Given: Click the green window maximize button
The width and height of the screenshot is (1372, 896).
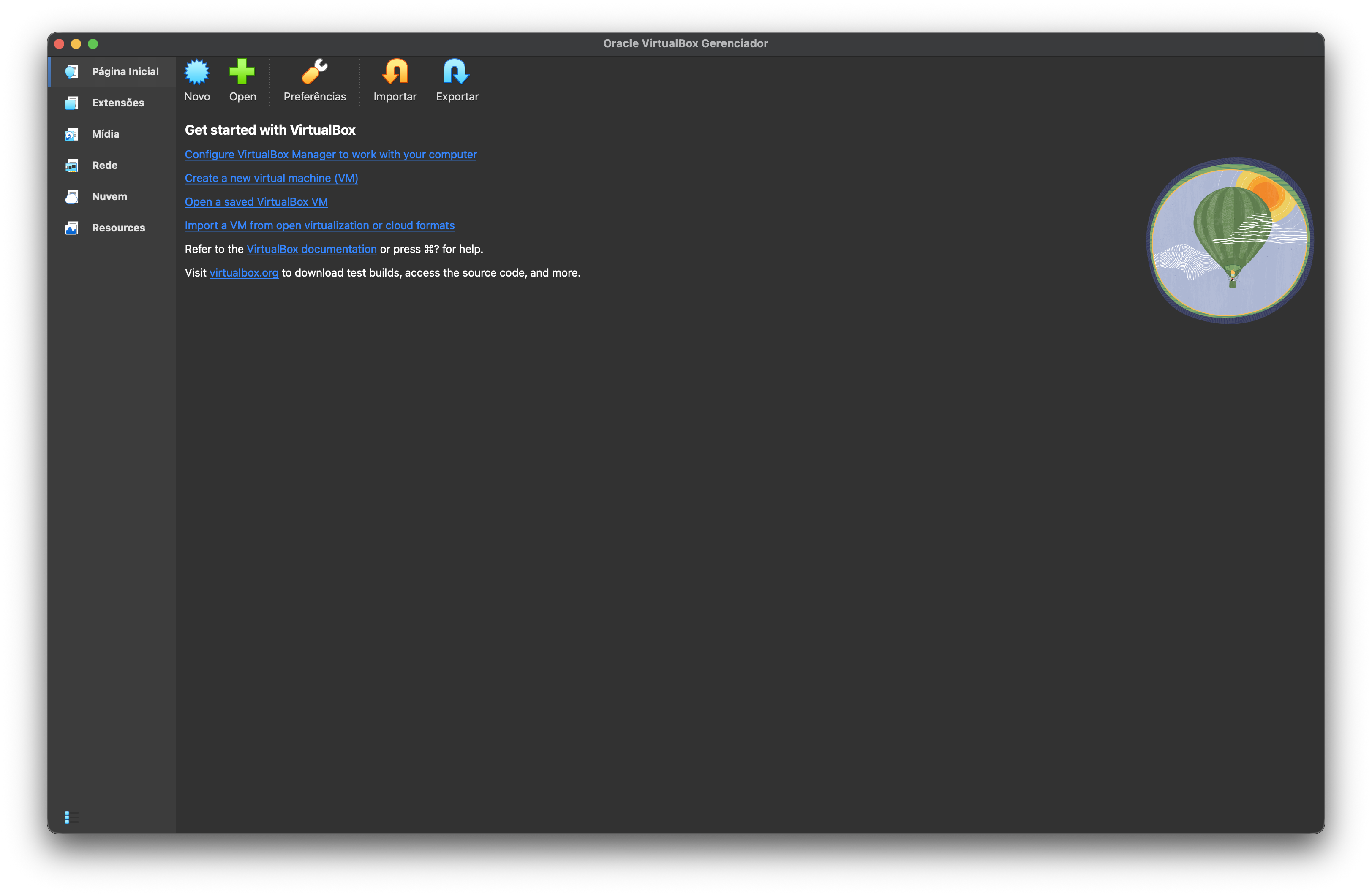Looking at the screenshot, I should [x=93, y=44].
